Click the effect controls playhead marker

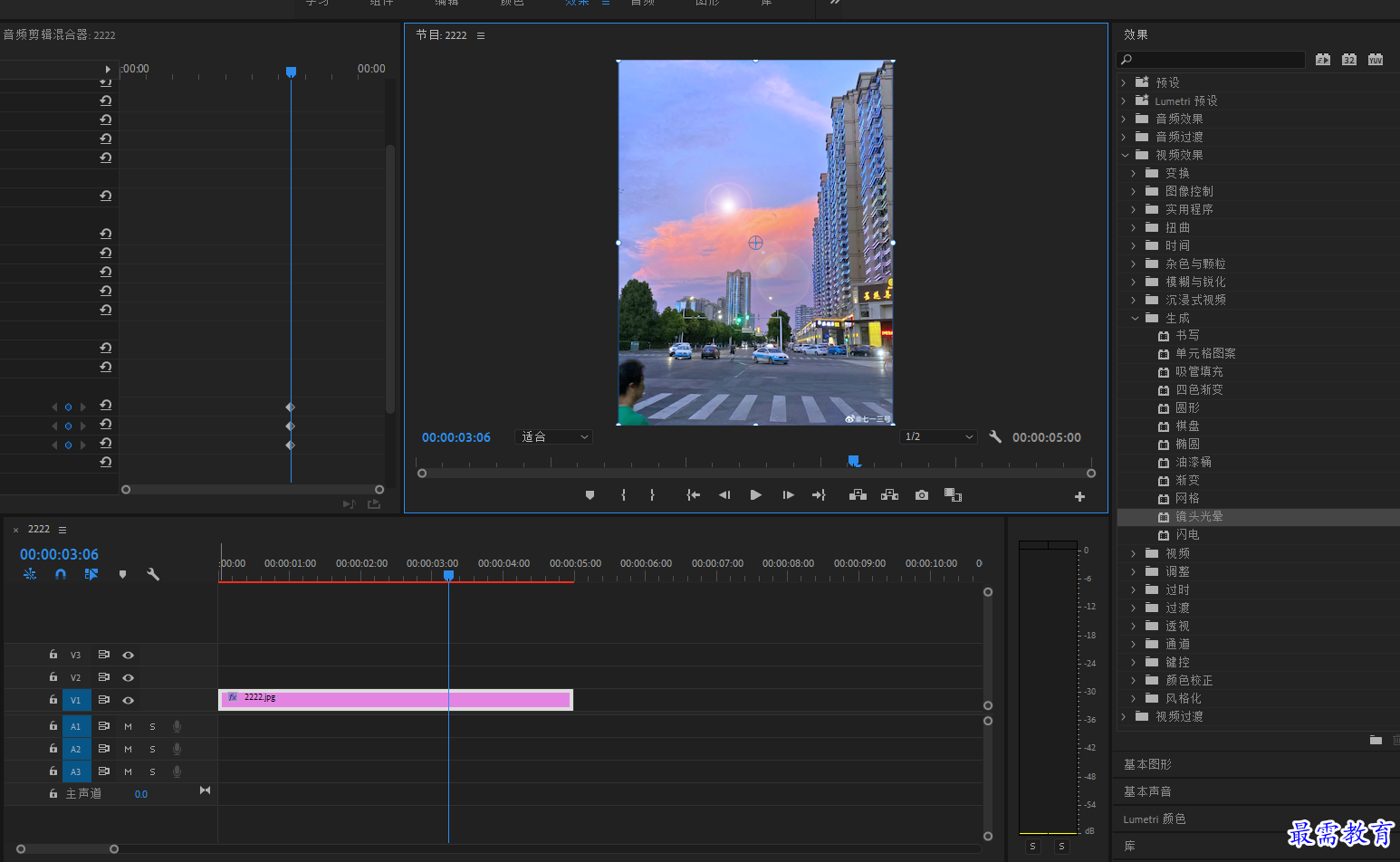click(x=291, y=72)
